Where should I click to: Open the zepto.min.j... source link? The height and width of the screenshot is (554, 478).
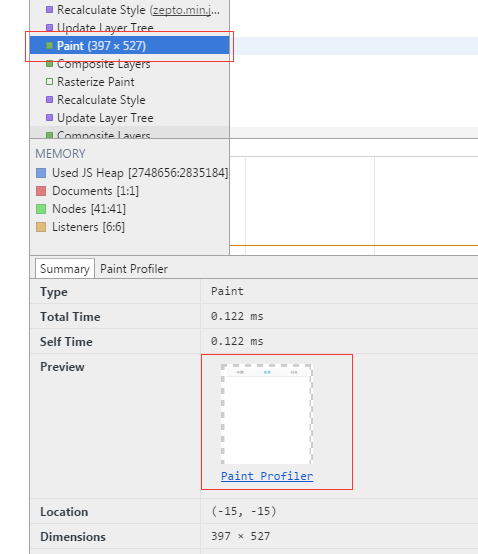click(x=186, y=10)
